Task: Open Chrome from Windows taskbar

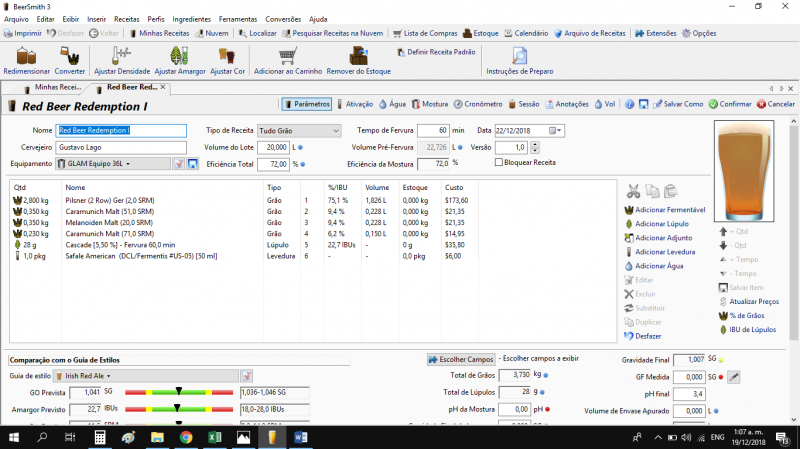Action: pyautogui.click(x=186, y=437)
